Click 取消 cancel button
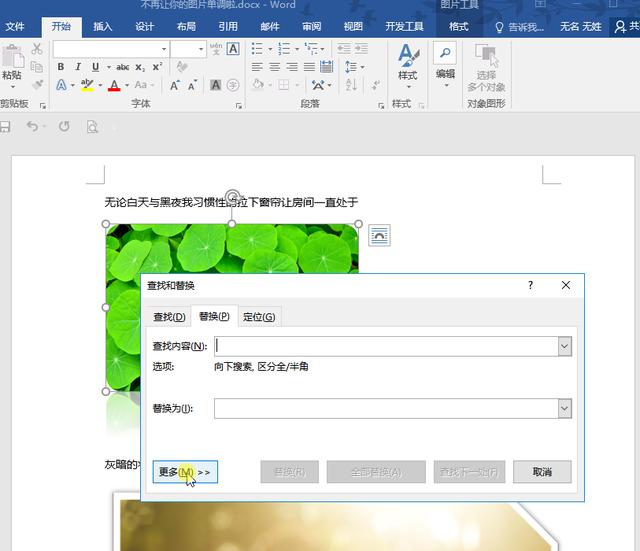 point(542,472)
